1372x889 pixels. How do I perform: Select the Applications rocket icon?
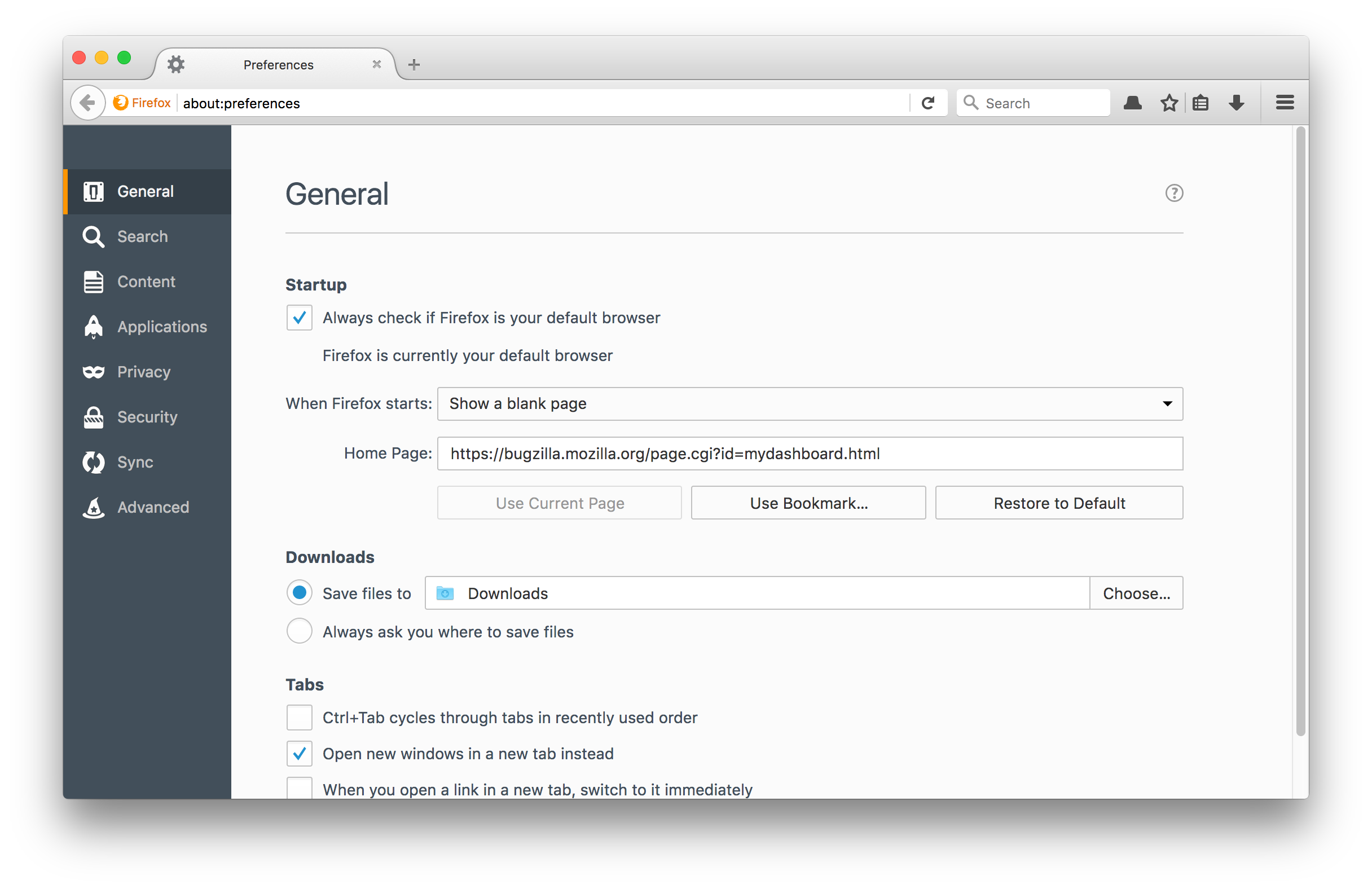click(94, 326)
